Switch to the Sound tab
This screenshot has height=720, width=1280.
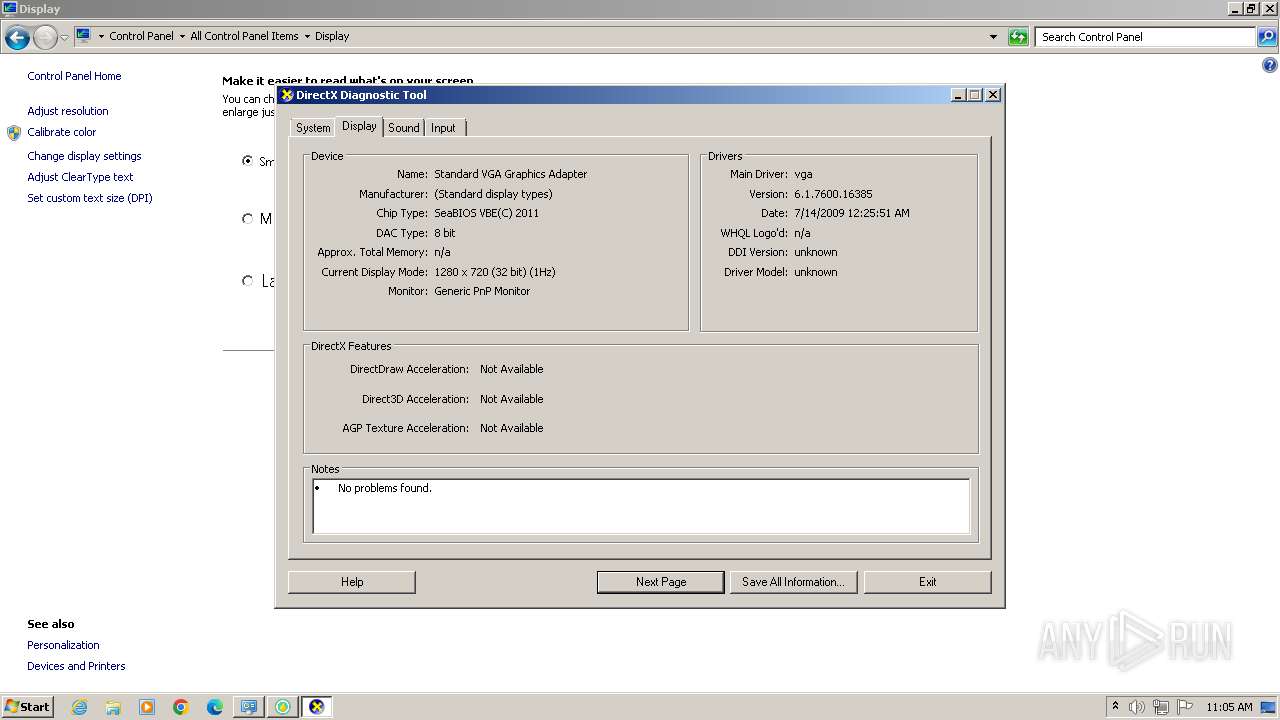404,128
